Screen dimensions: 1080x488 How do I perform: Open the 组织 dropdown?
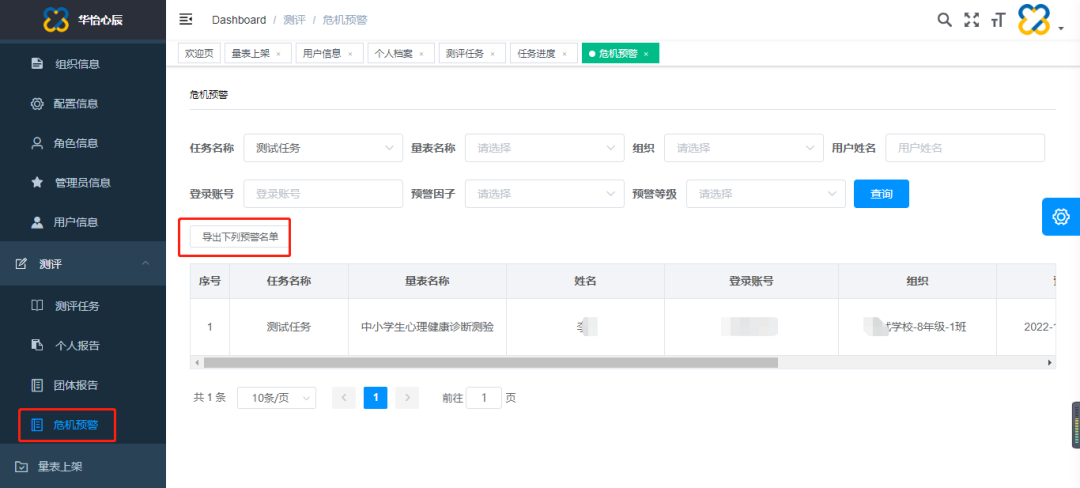click(744, 147)
